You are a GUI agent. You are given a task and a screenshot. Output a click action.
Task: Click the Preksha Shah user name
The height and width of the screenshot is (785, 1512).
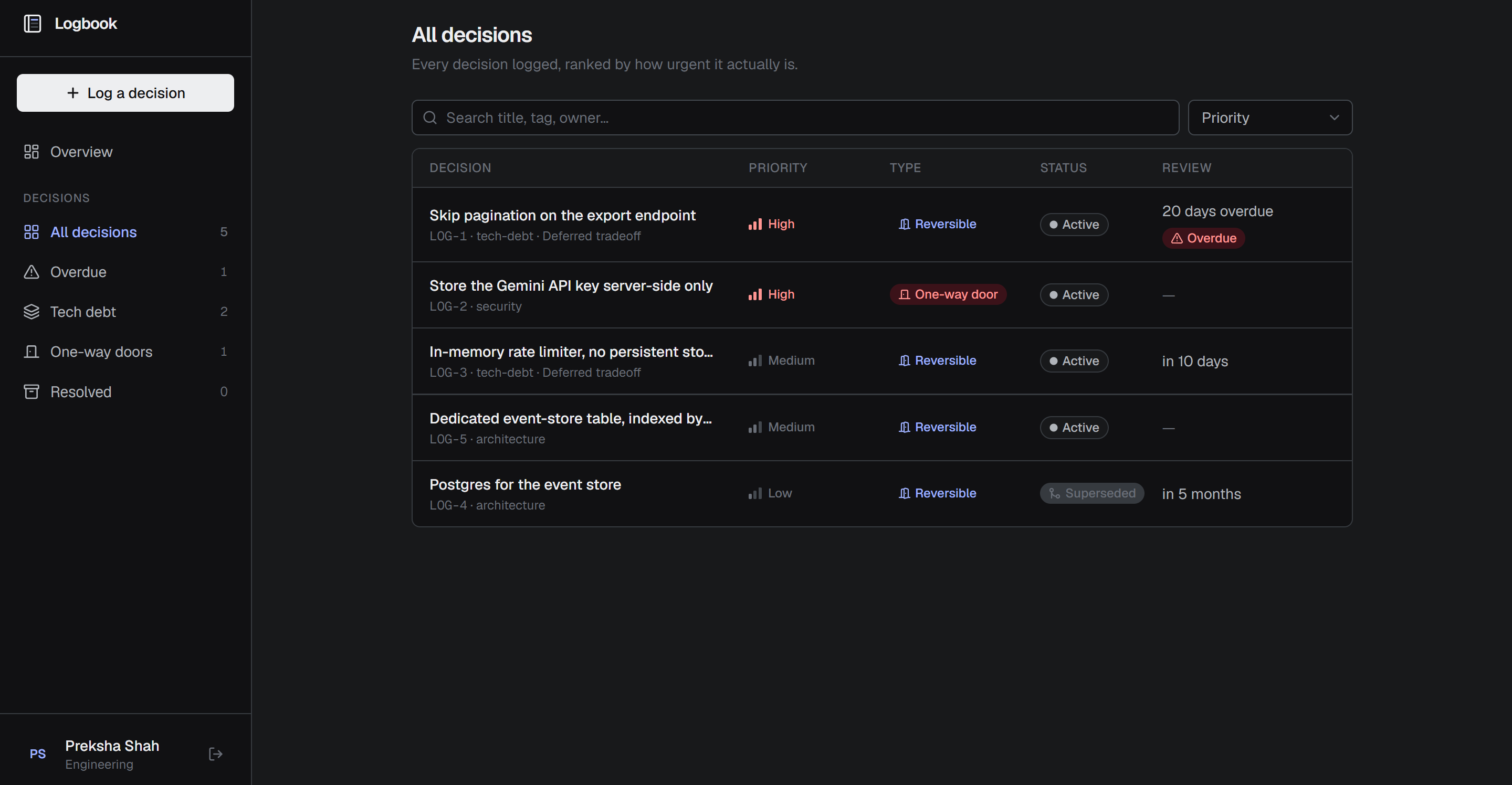(112, 746)
